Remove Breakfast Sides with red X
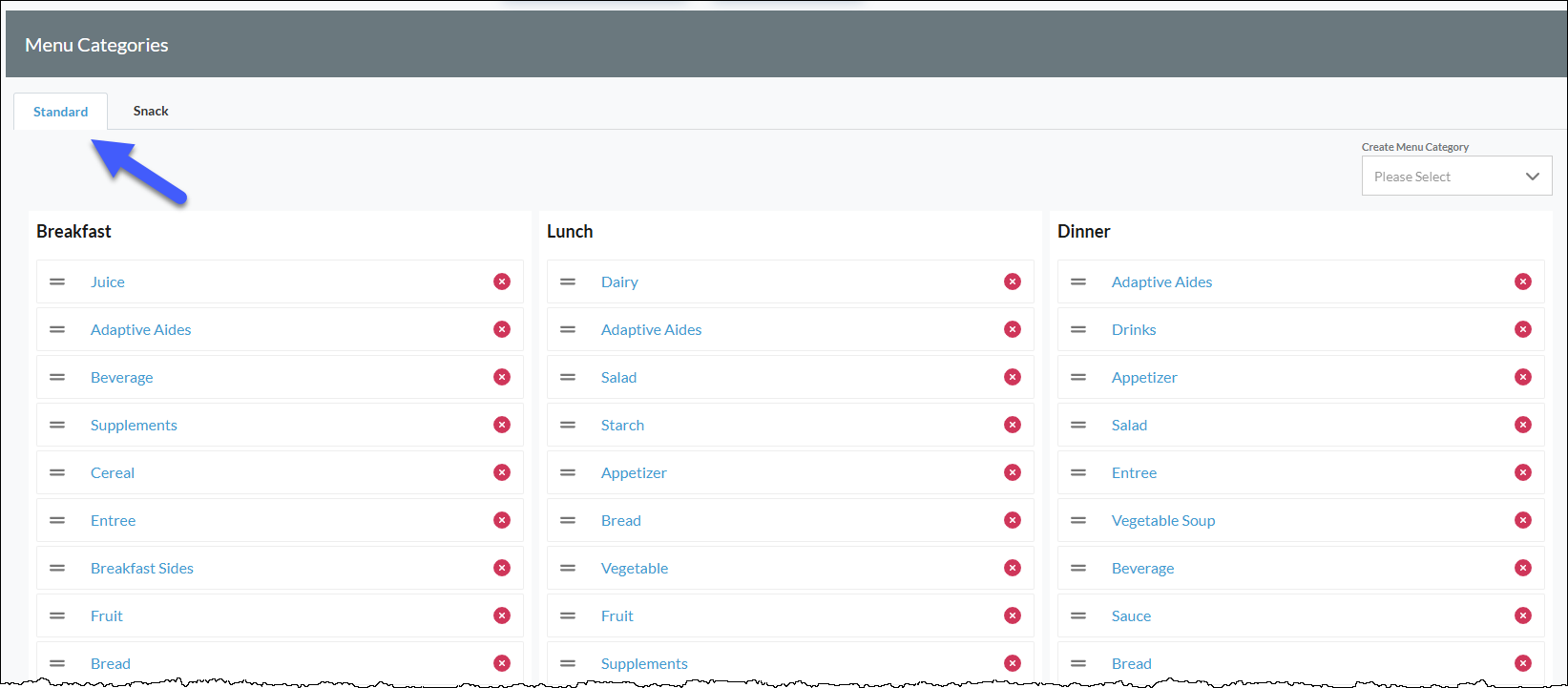Viewport: 1568px width, 688px height. pyautogui.click(x=502, y=568)
